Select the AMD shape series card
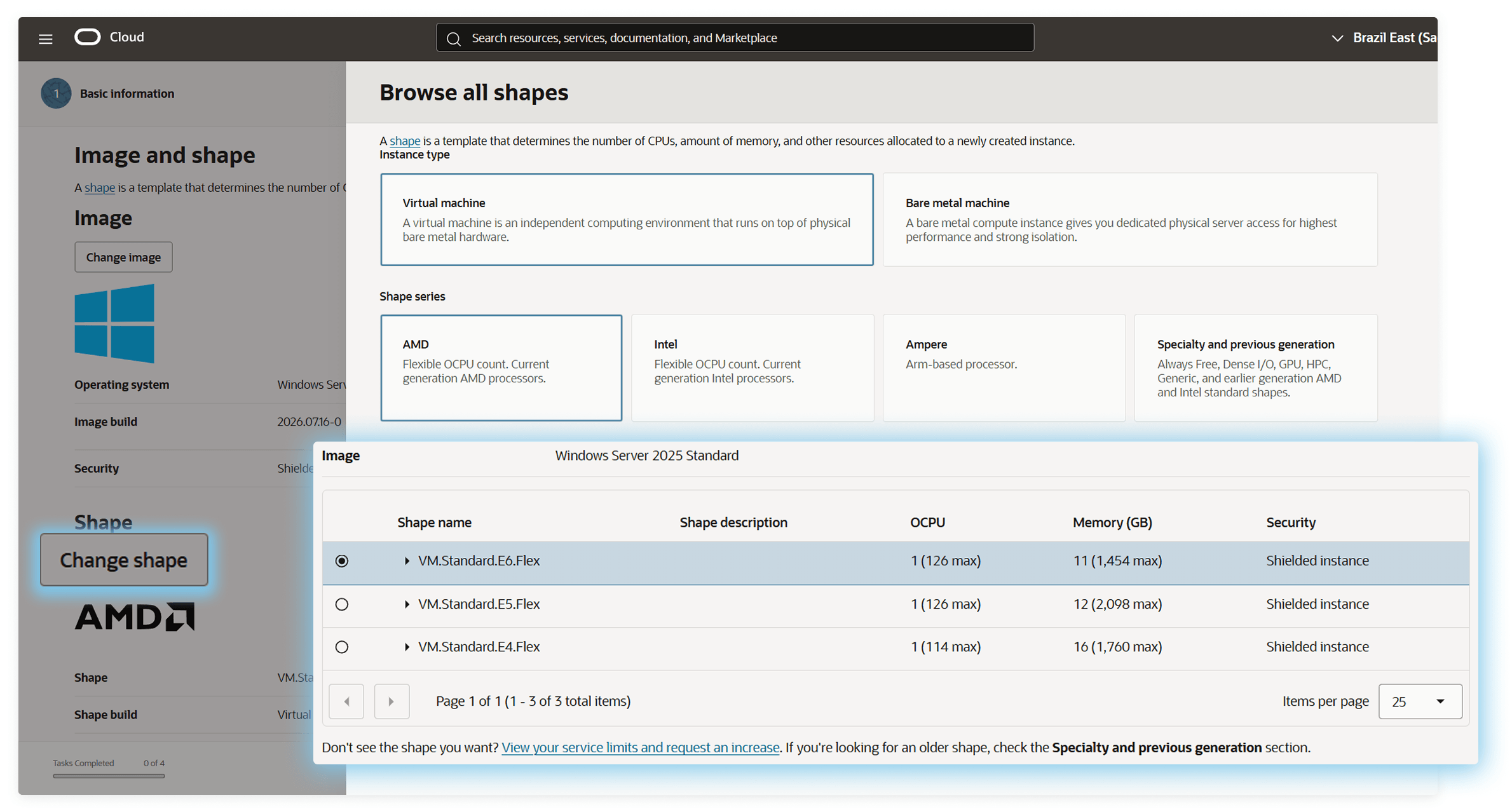The height and width of the screenshot is (812, 1512). click(501, 368)
